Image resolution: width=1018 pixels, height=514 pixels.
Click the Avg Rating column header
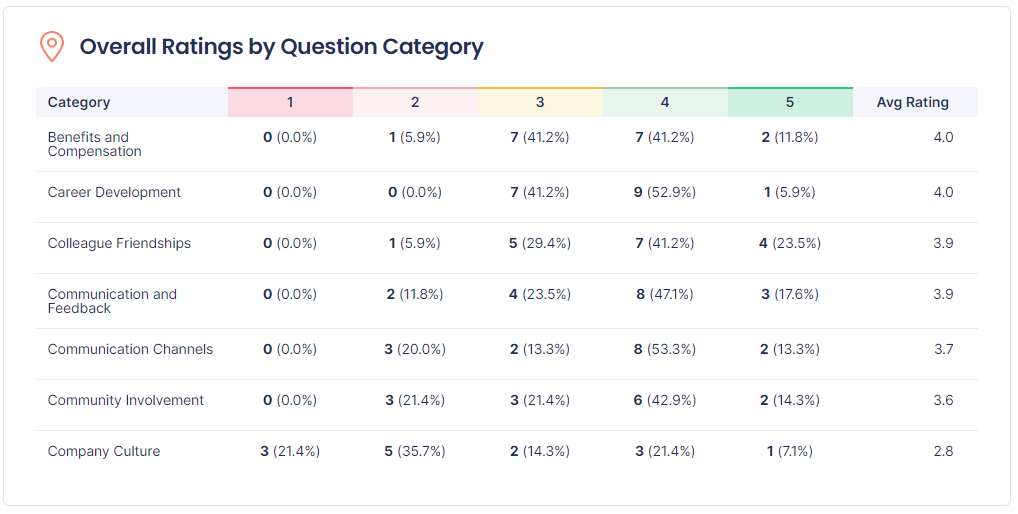pos(912,102)
